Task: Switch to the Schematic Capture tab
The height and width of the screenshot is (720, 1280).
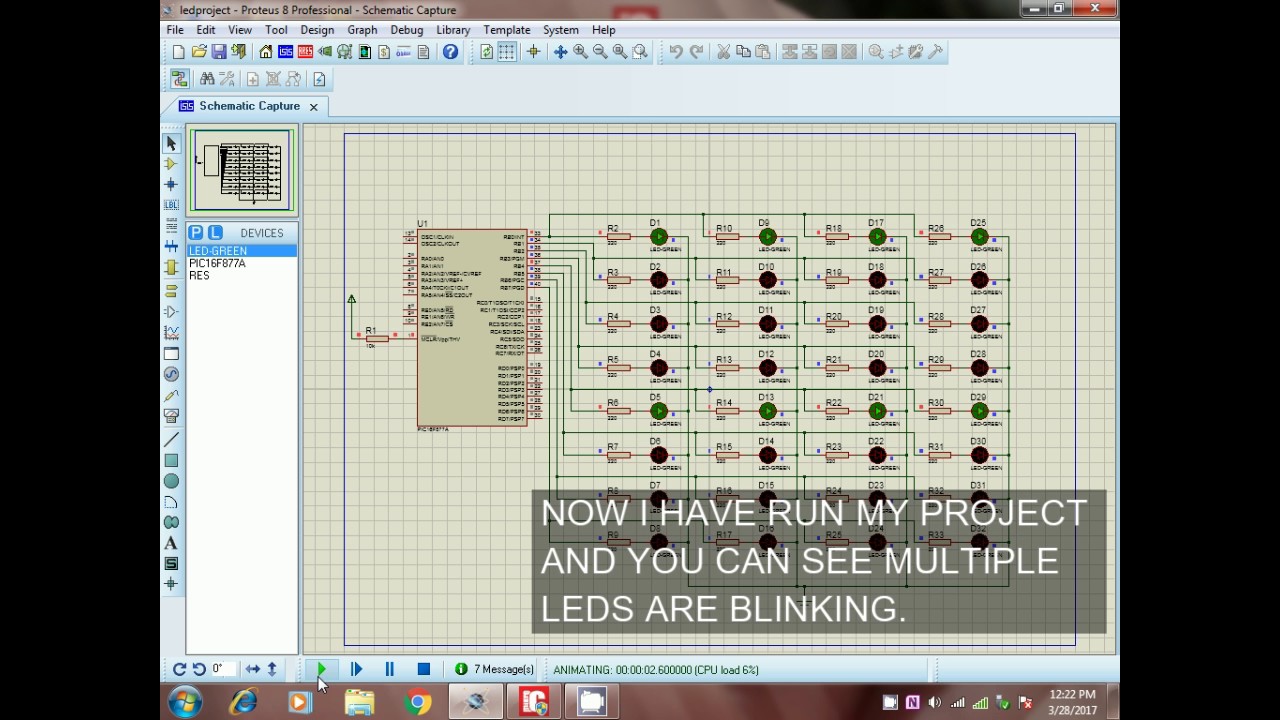Action: coord(249,106)
